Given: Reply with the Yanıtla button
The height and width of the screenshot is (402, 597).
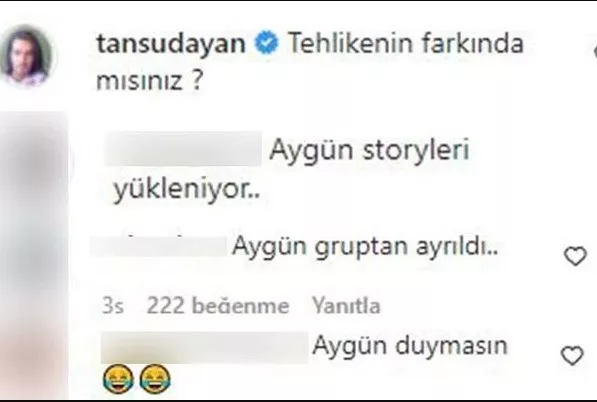Looking at the screenshot, I should pyautogui.click(x=346, y=306).
